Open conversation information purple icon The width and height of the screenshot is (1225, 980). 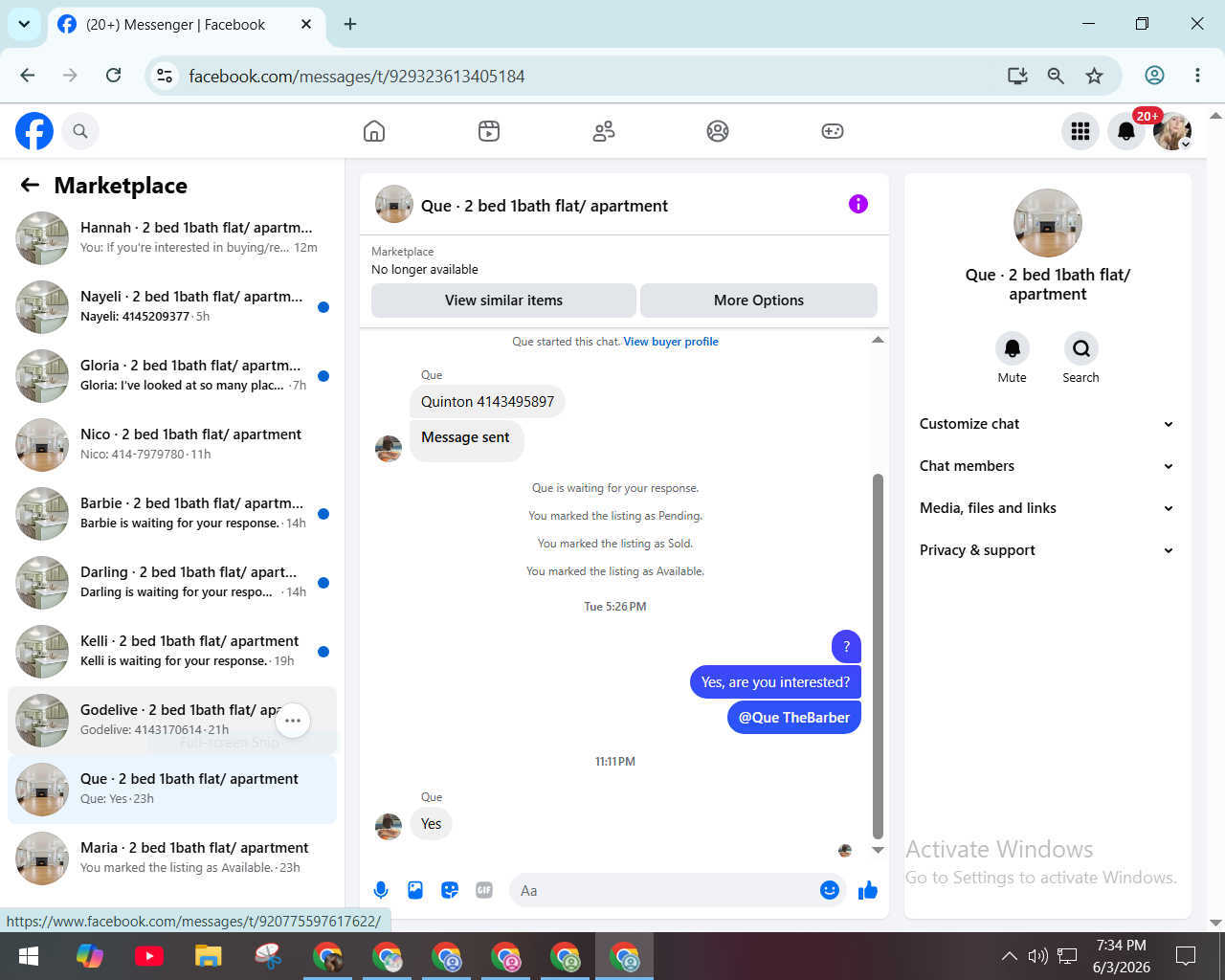coord(858,204)
